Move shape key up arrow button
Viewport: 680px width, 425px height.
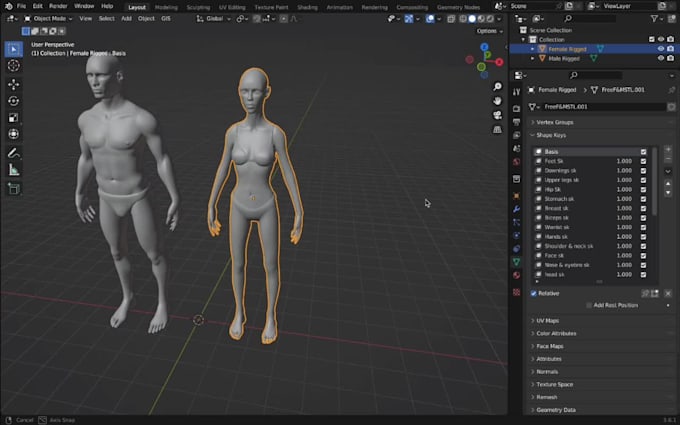point(668,184)
